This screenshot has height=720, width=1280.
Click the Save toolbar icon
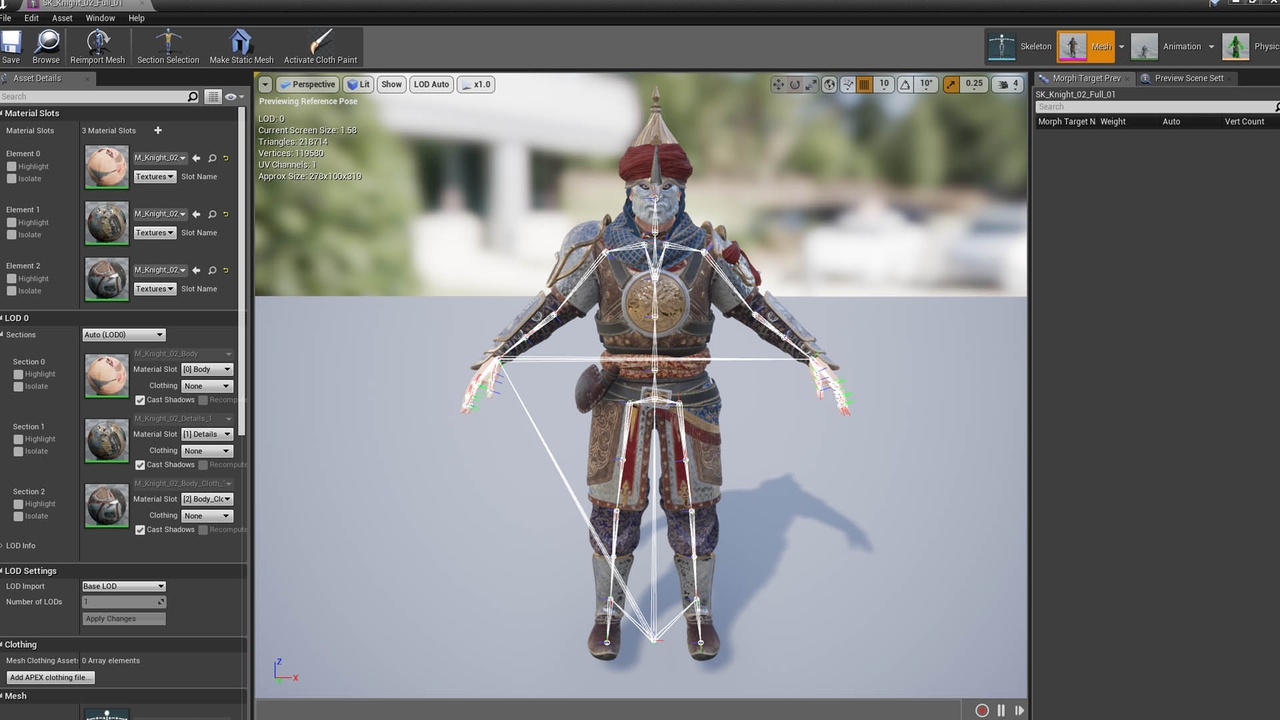tap(11, 47)
